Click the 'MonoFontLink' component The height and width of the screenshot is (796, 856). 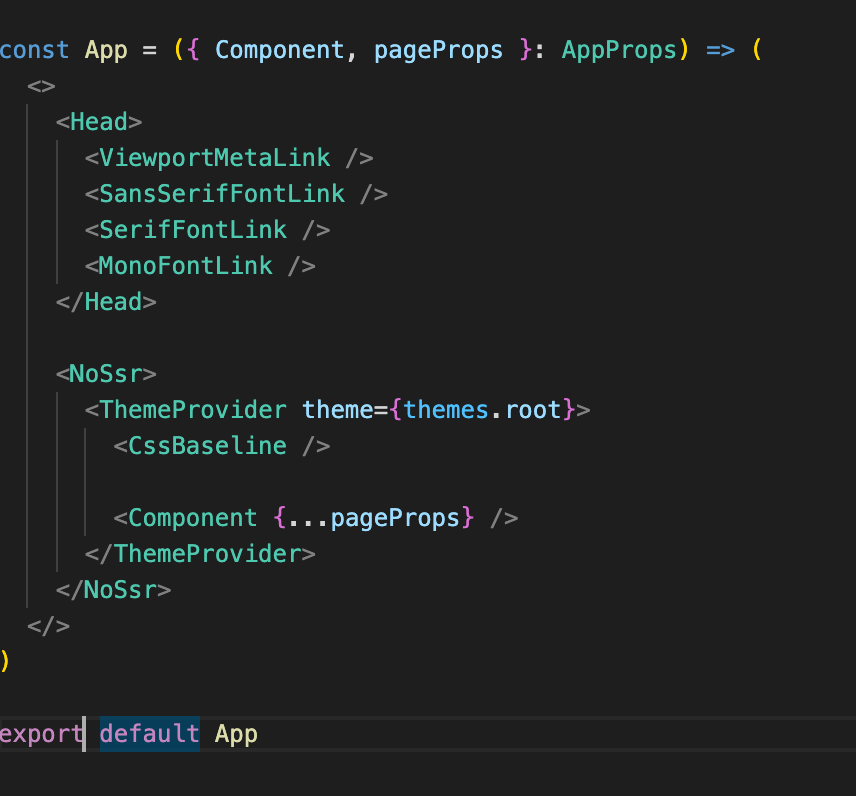(x=186, y=266)
